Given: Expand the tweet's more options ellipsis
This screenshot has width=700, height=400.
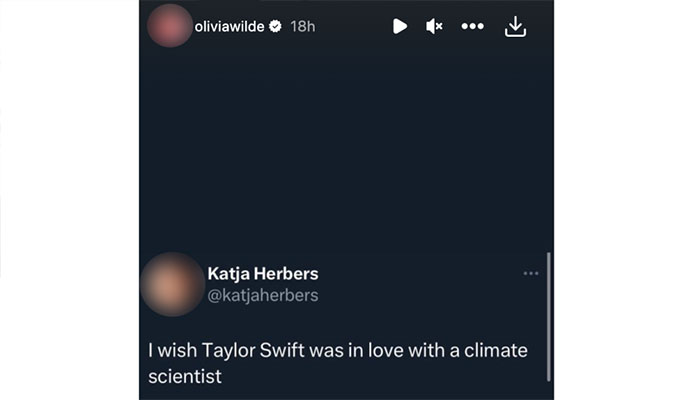Looking at the screenshot, I should (530, 273).
